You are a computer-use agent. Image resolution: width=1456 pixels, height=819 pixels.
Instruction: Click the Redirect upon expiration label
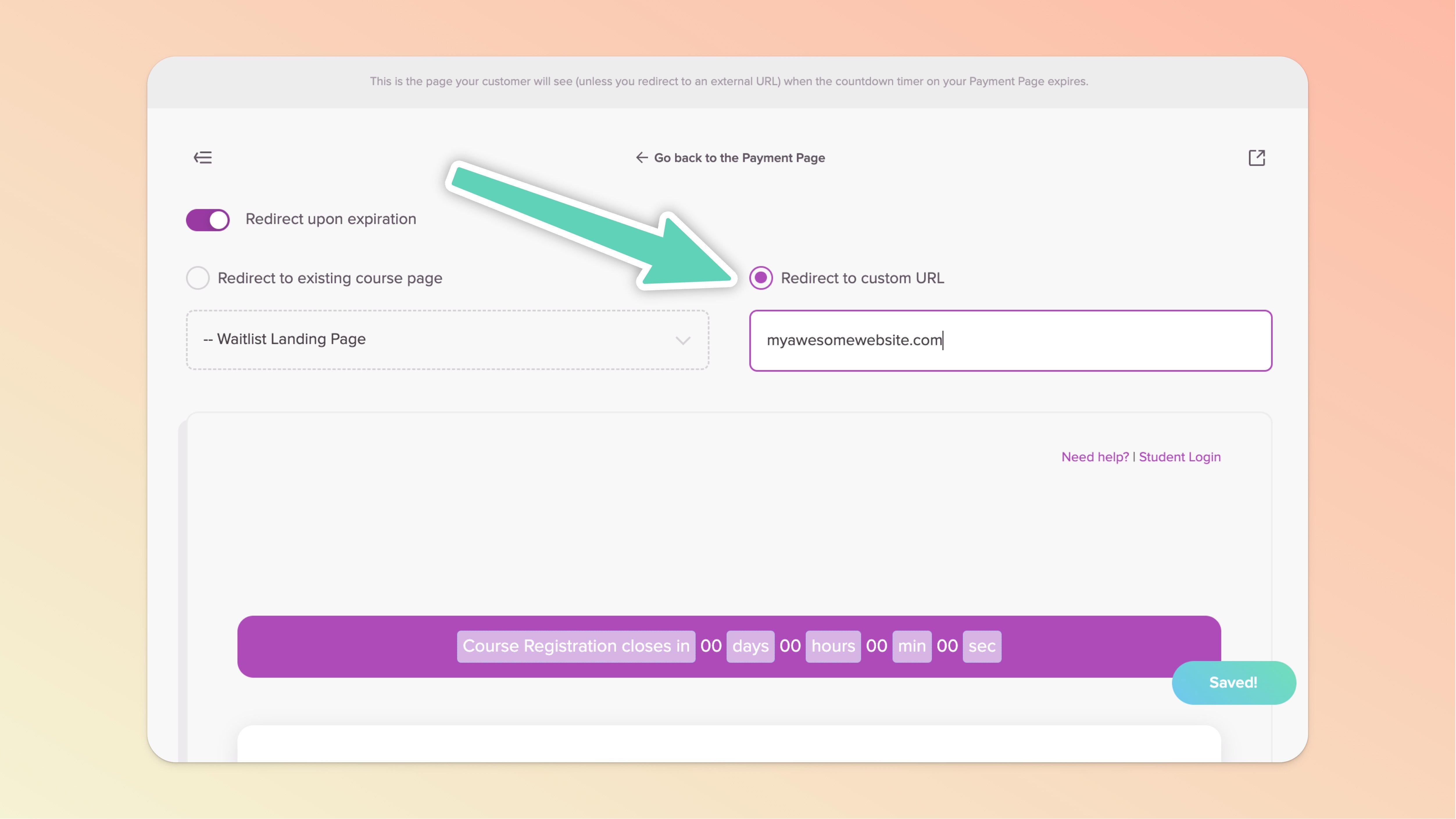coord(331,219)
